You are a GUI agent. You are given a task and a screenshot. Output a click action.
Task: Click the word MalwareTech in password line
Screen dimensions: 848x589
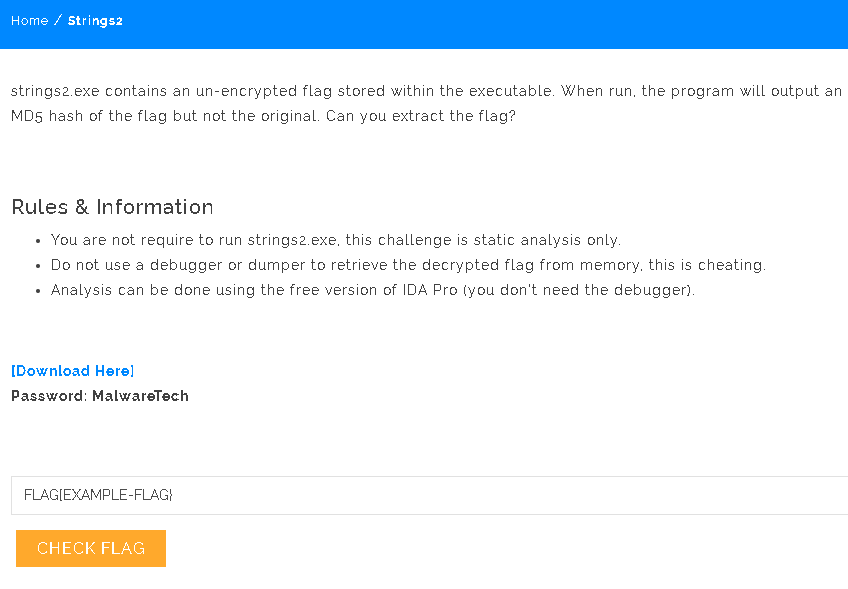pyautogui.click(x=140, y=396)
